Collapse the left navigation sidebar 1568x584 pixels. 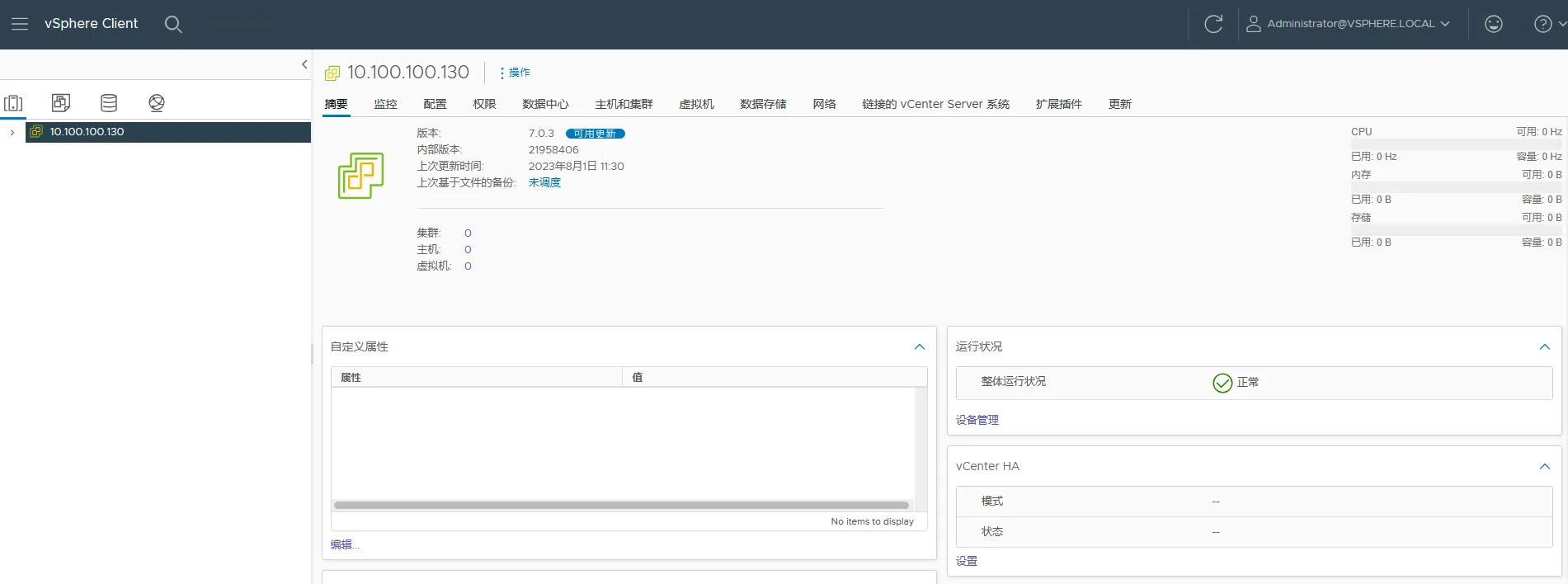(x=304, y=64)
